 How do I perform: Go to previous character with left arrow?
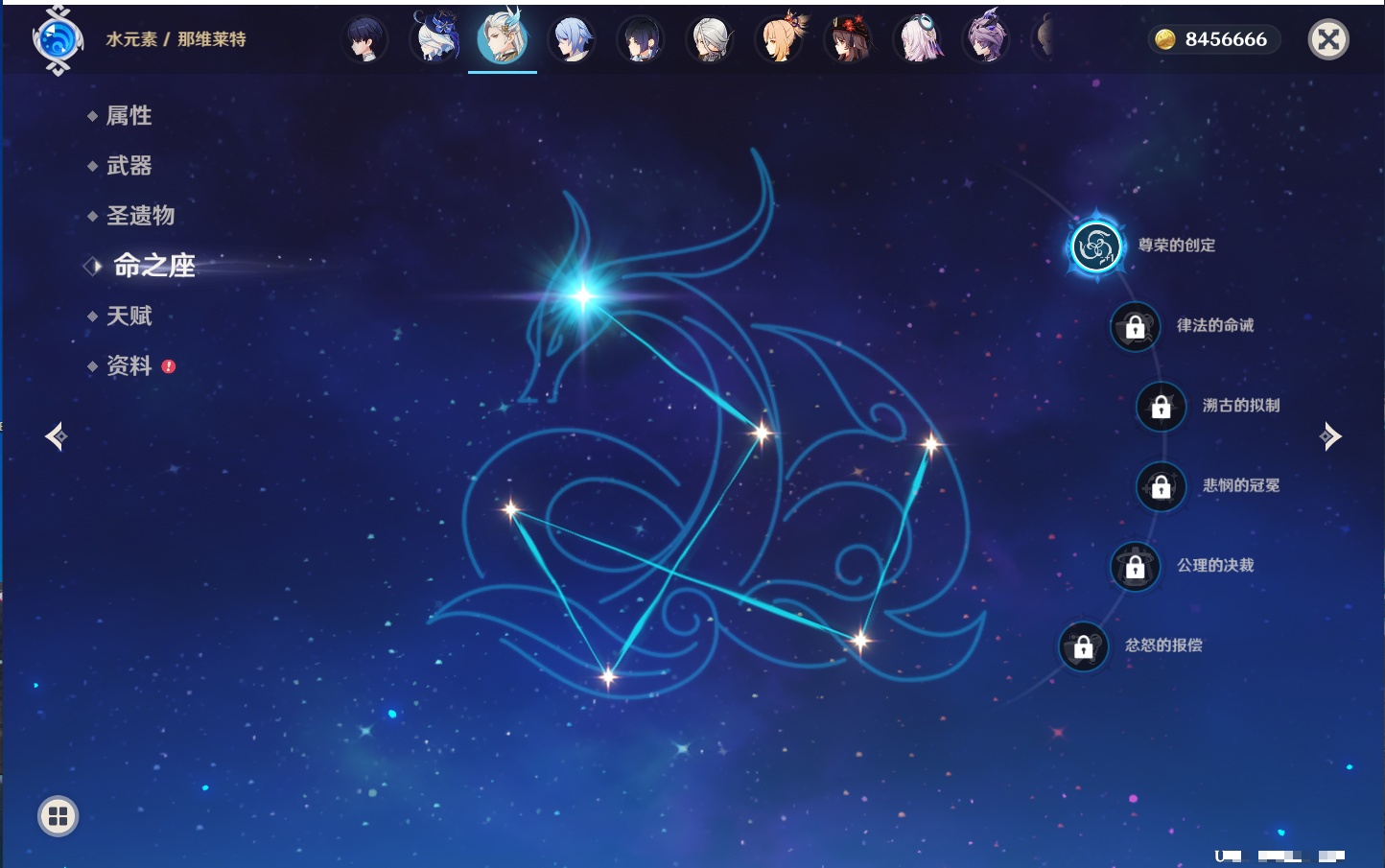(x=56, y=436)
